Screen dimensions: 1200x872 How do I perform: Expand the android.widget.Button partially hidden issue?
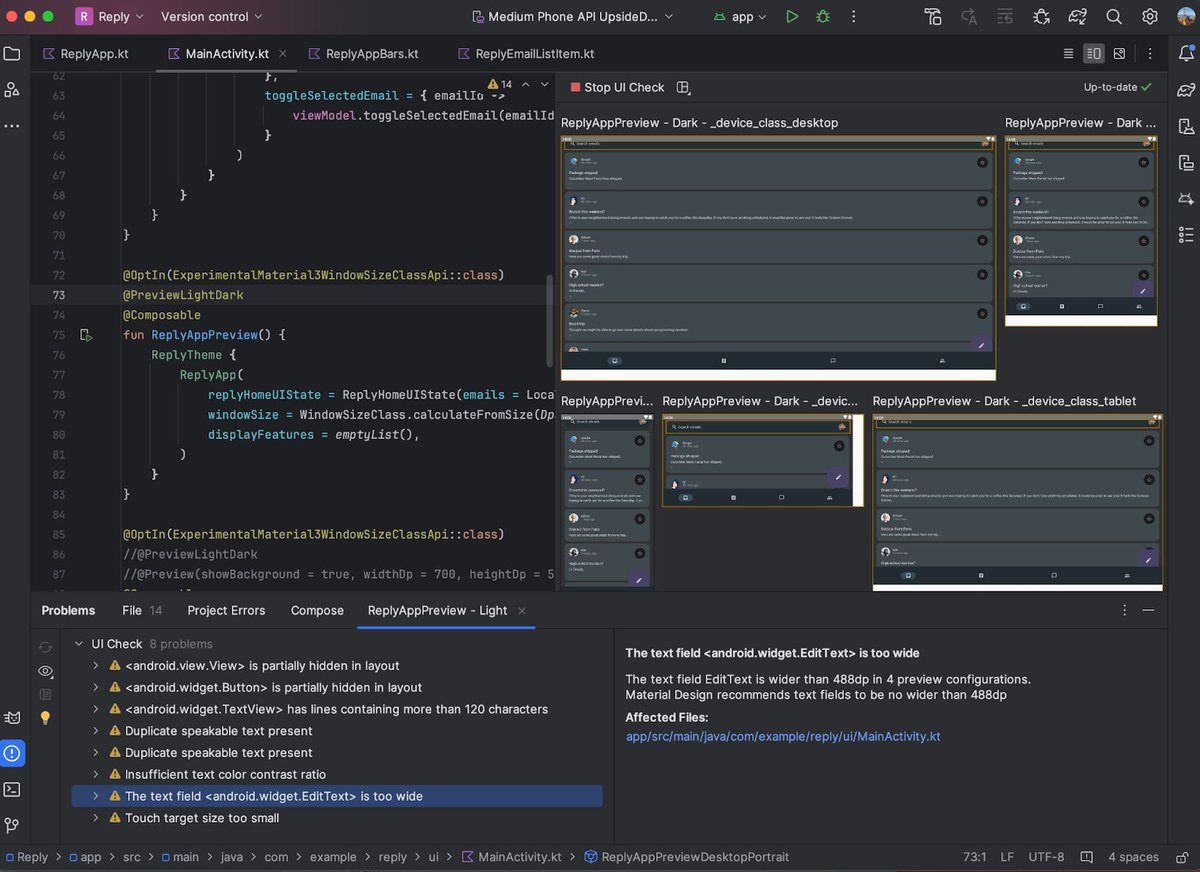(x=96, y=688)
